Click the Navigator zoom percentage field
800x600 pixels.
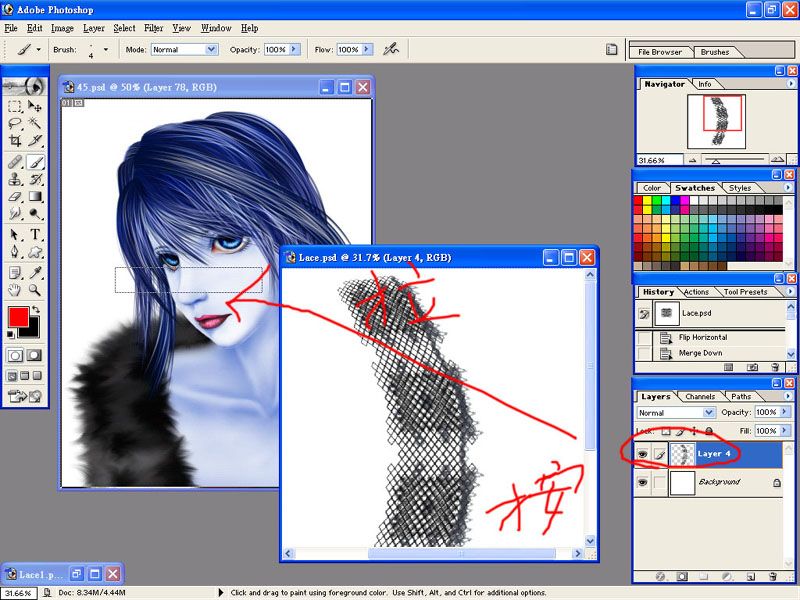click(x=660, y=160)
